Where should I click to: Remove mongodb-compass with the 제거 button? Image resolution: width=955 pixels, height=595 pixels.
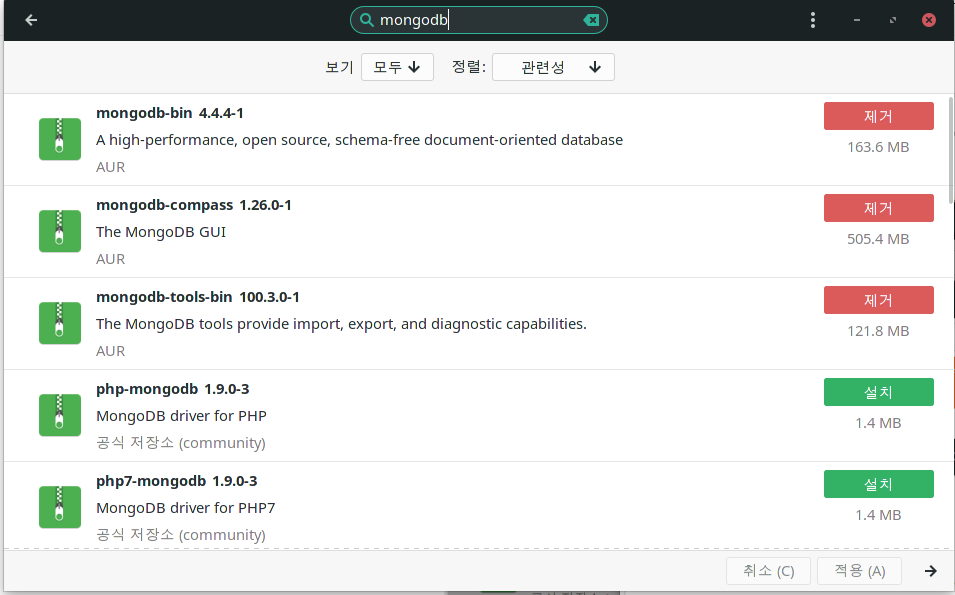point(878,208)
